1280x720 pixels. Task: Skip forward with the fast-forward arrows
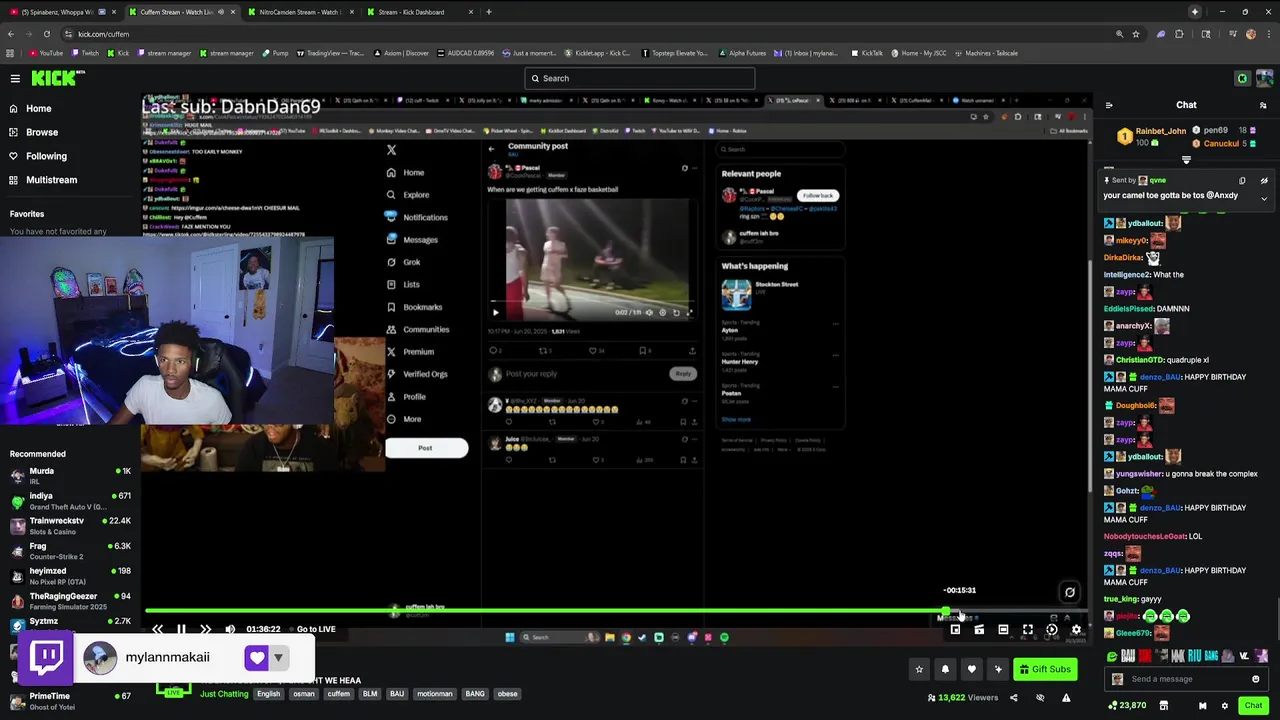tap(205, 629)
